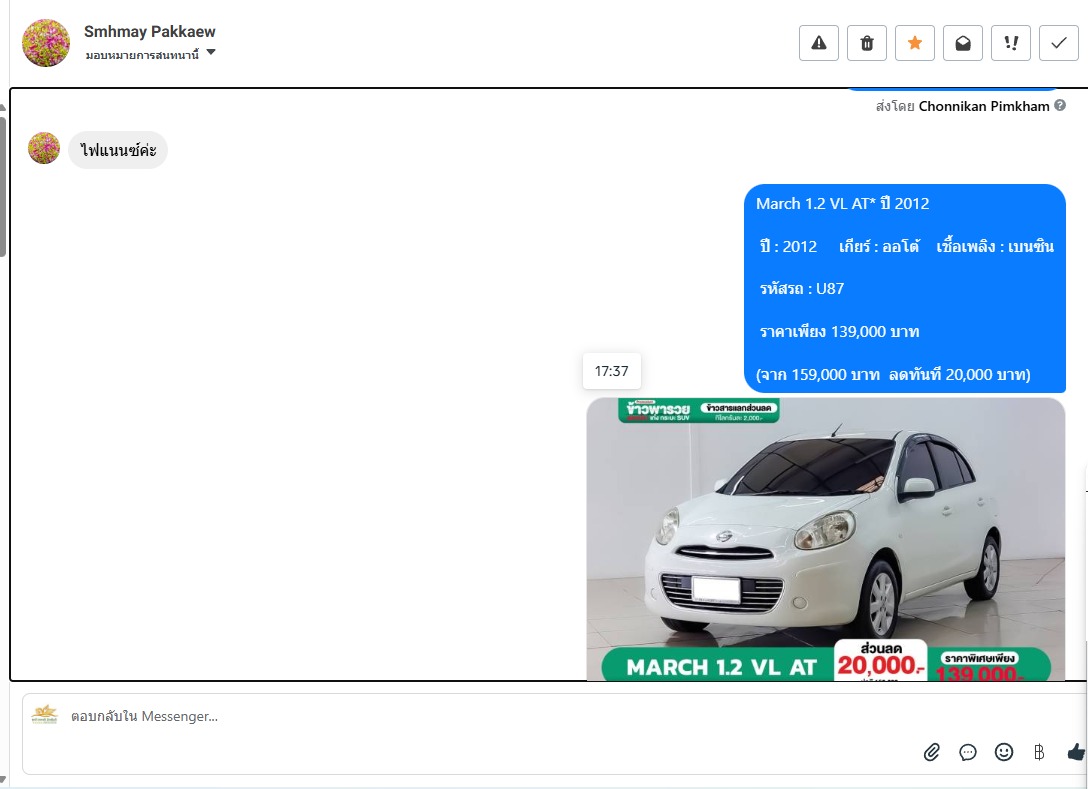Mark conversation done with checkmark button
The height and width of the screenshot is (789, 1088).
pos(1059,43)
